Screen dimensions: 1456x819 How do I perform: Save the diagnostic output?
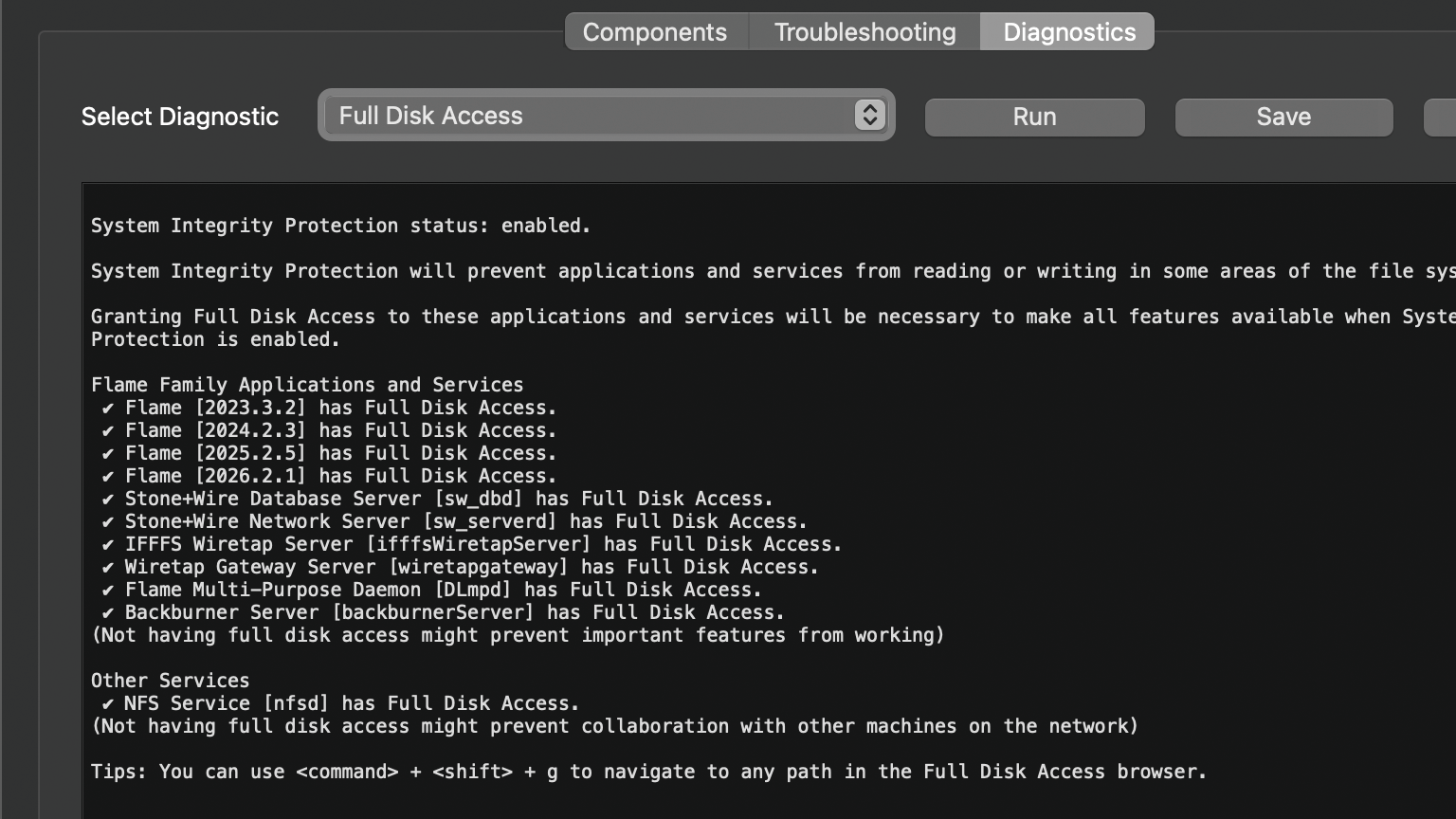pos(1283,117)
